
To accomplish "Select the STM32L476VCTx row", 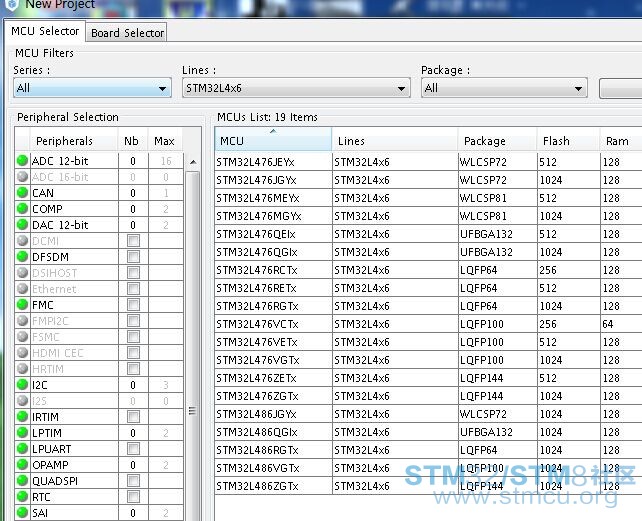I will (428, 324).
